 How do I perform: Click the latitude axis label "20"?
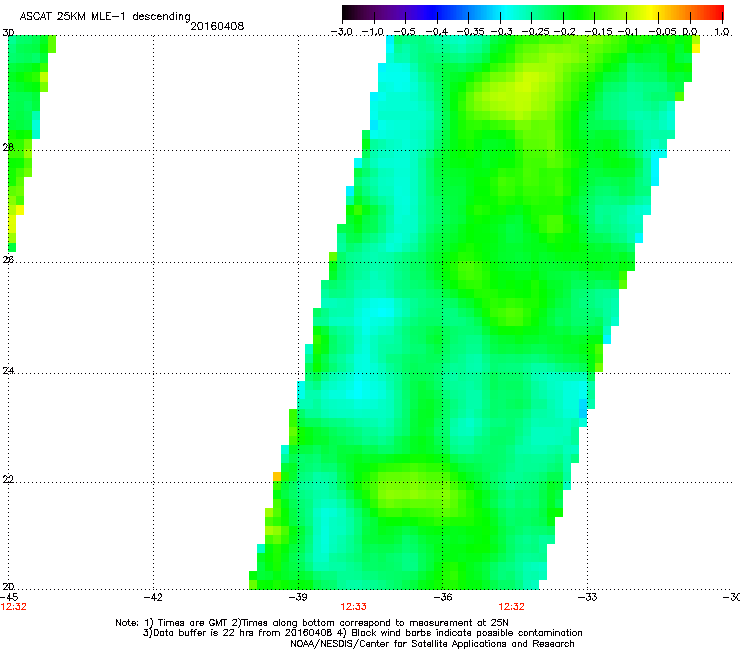(8, 587)
